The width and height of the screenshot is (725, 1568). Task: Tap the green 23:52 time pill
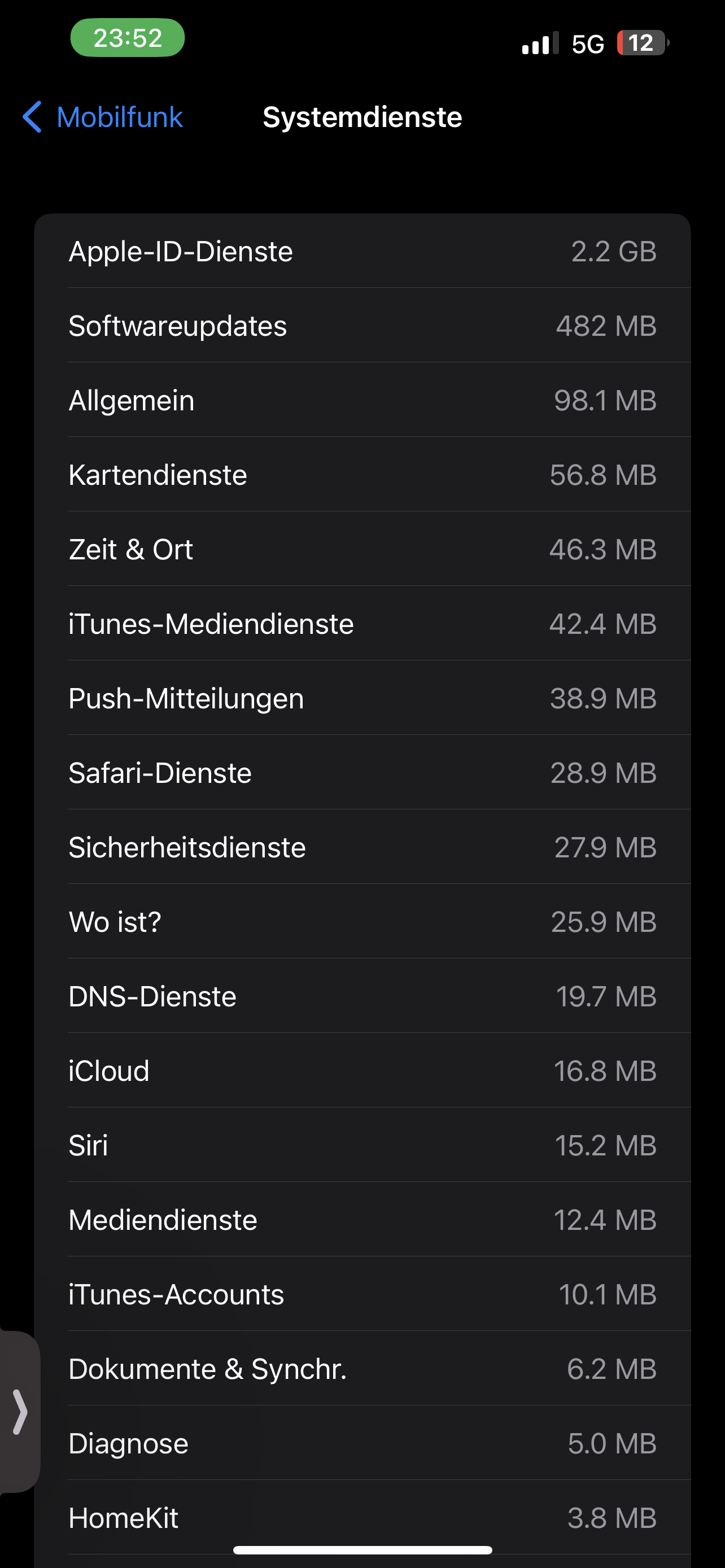pyautogui.click(x=127, y=38)
